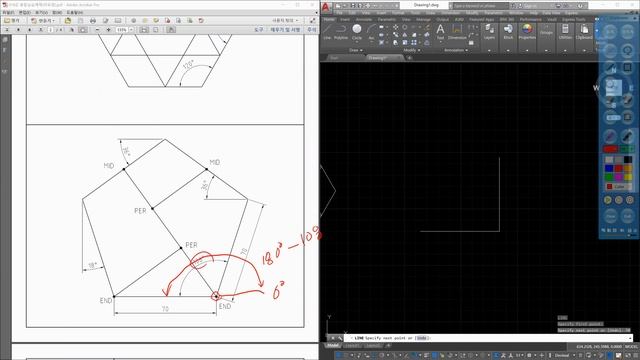Open the Clipboard panel button
The height and width of the screenshot is (360, 640).
point(584,31)
